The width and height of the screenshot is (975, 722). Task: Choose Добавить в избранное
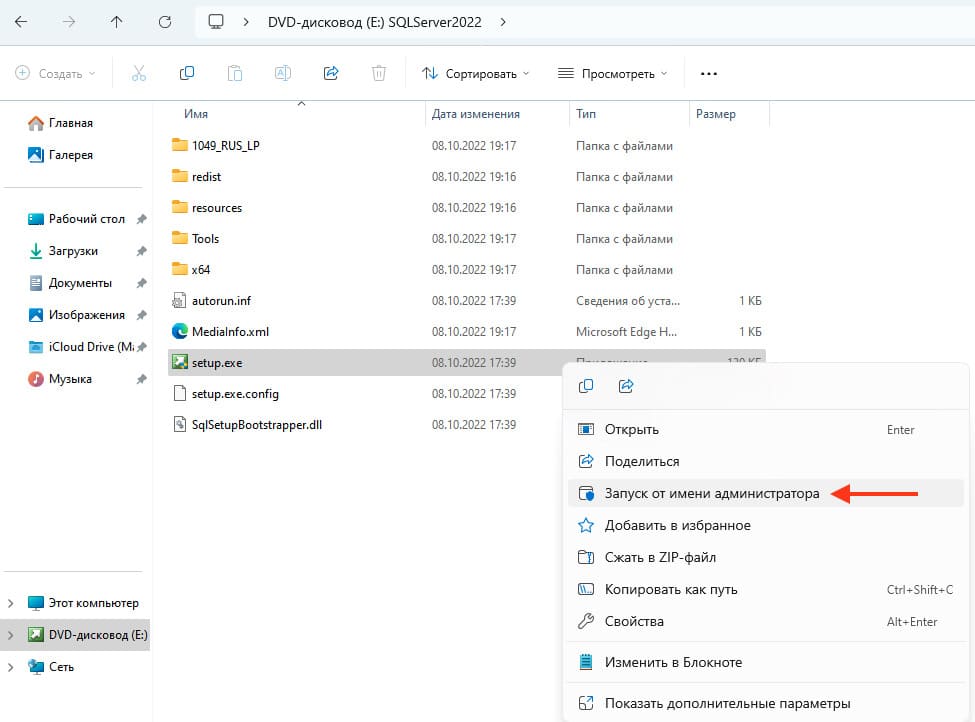(766, 525)
